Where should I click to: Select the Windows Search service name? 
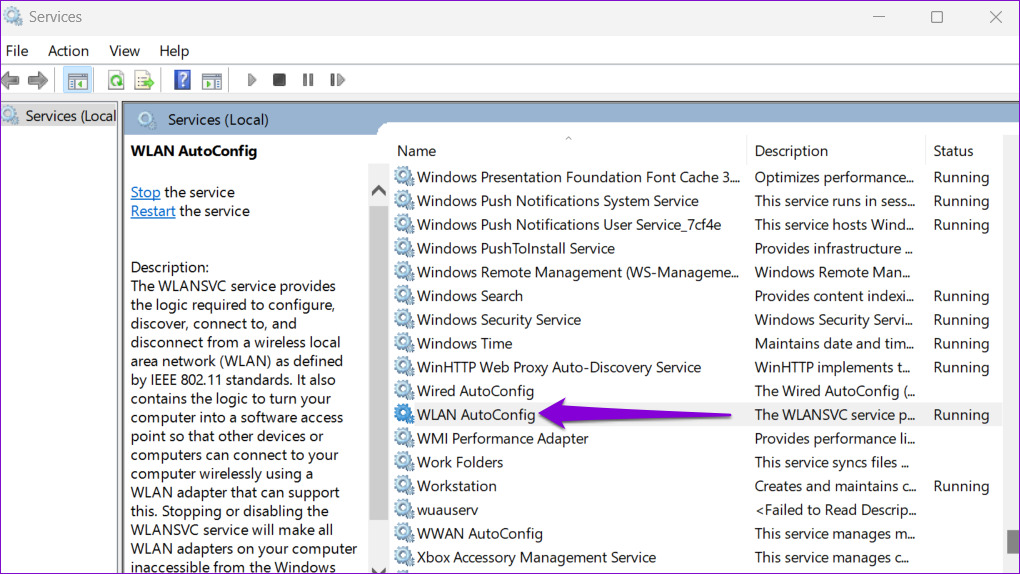(470, 296)
